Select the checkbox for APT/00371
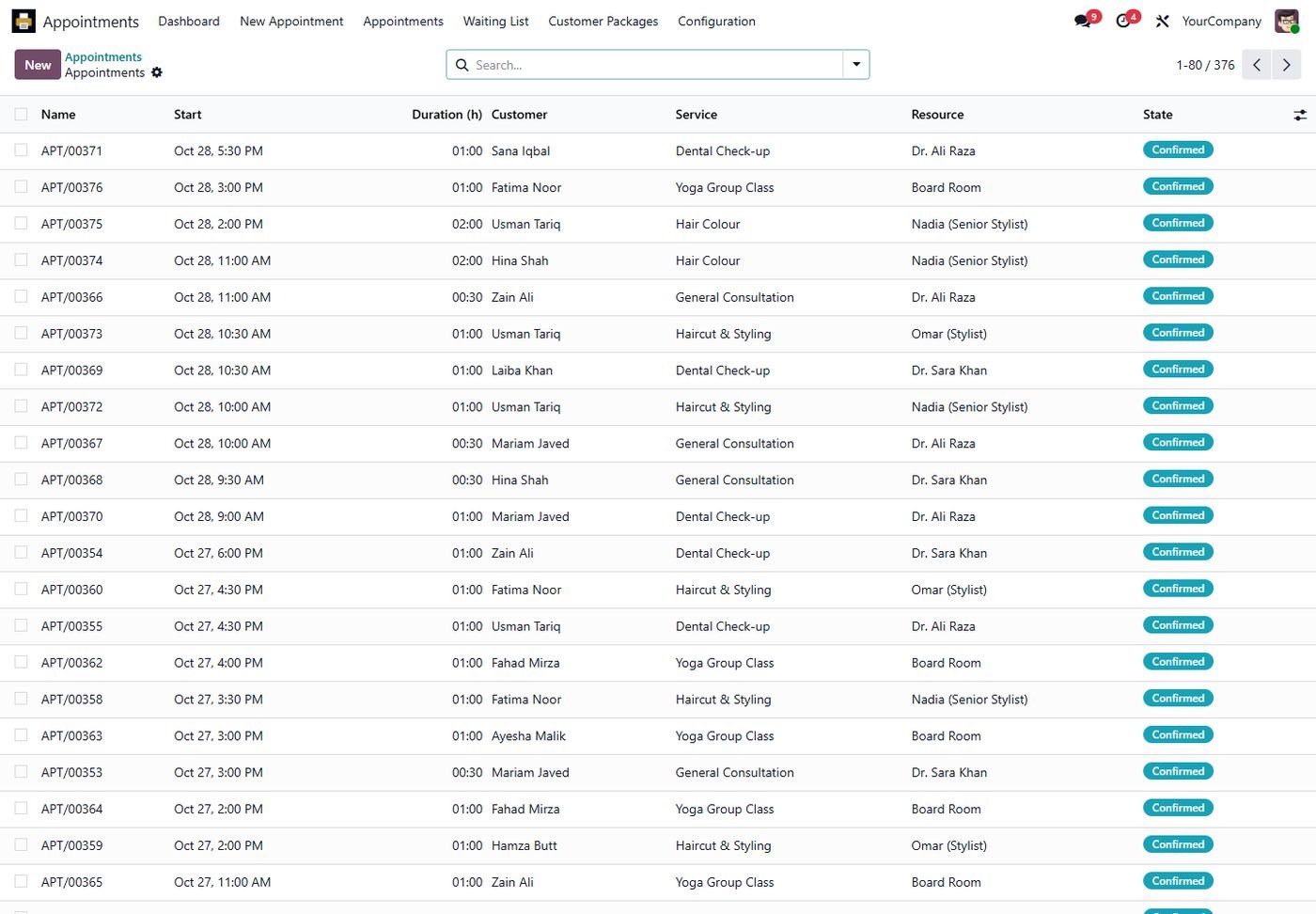 (21, 150)
